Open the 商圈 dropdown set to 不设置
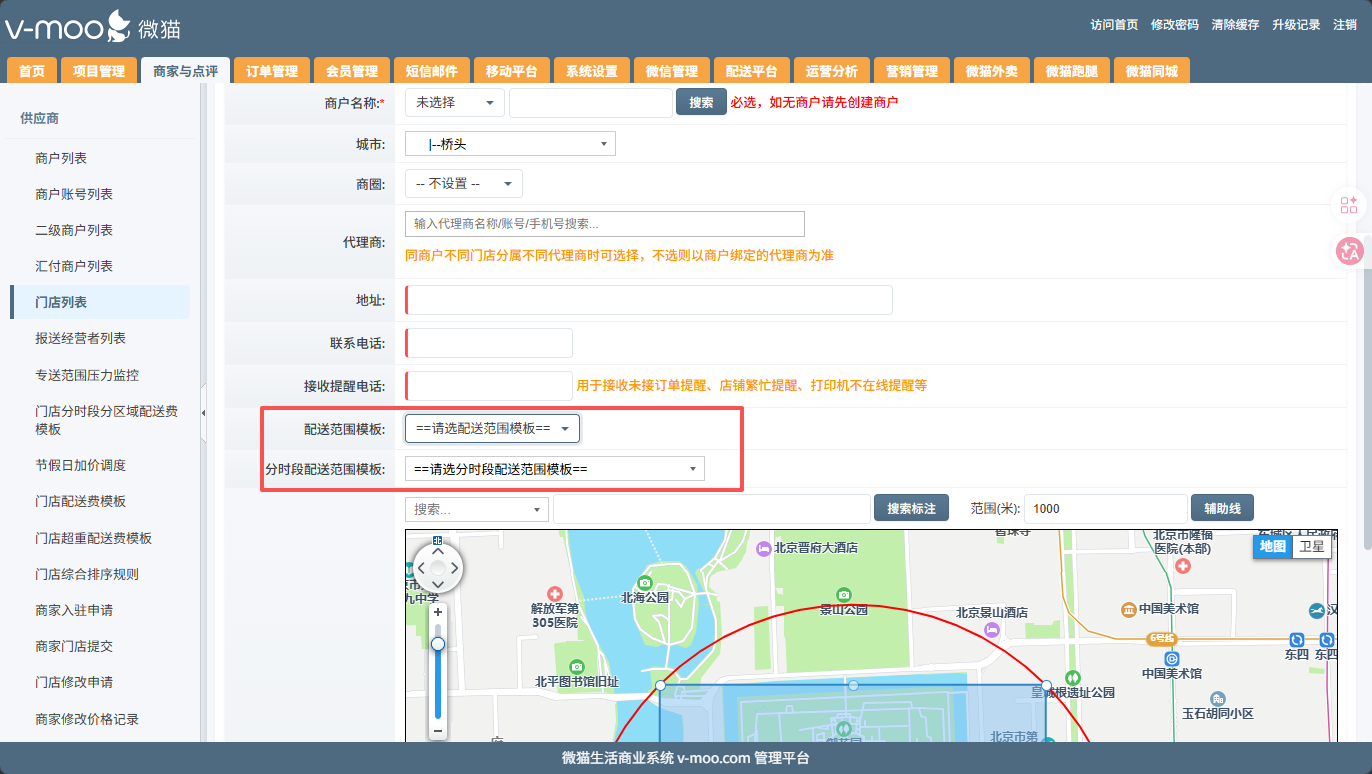The width and height of the screenshot is (1372, 774). [464, 184]
